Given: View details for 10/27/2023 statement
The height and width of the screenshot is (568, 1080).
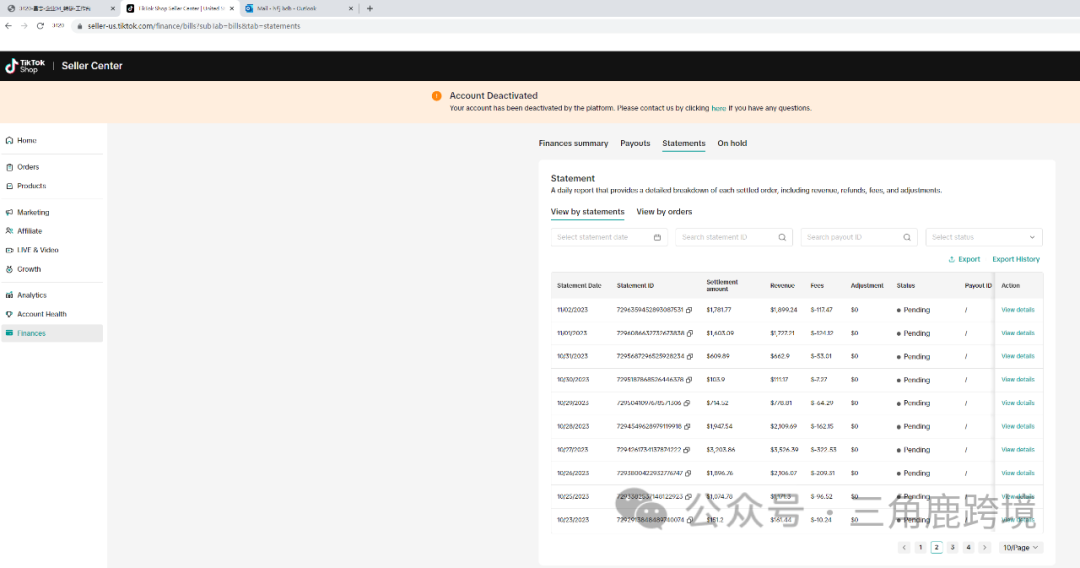Looking at the screenshot, I should [x=1018, y=450].
